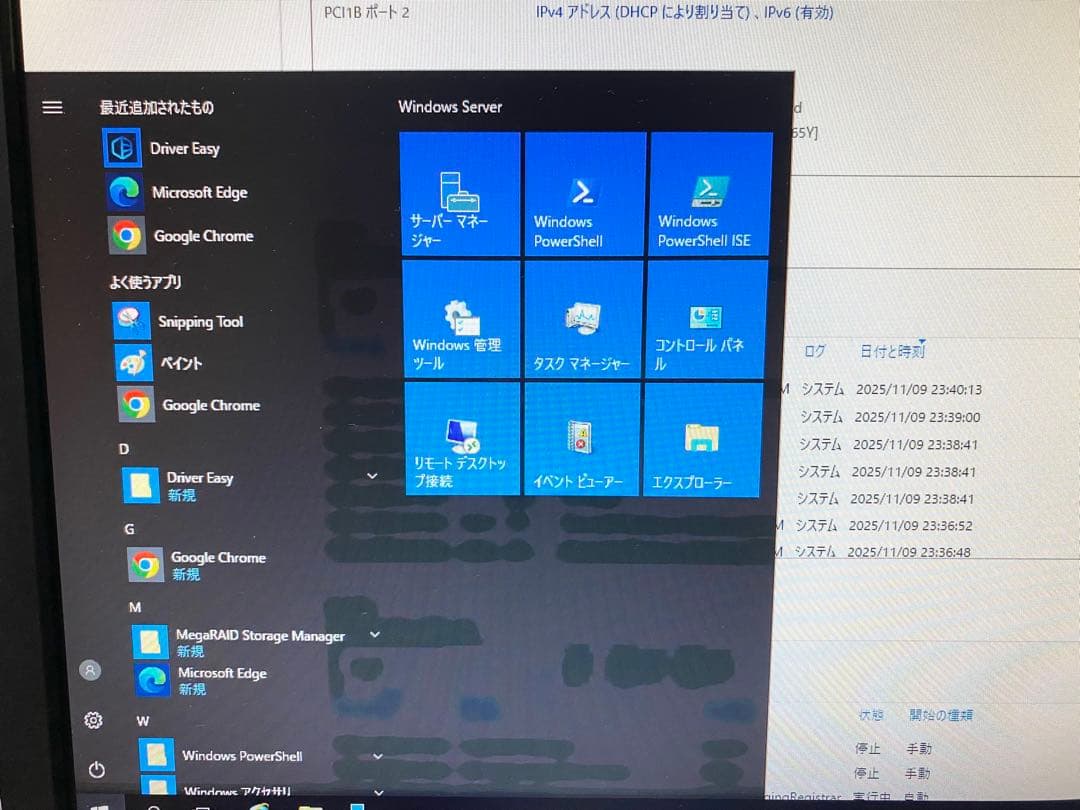Start リモートデスクトップ接続 from its tile
Screen dimensions: 1080x810
point(460,440)
